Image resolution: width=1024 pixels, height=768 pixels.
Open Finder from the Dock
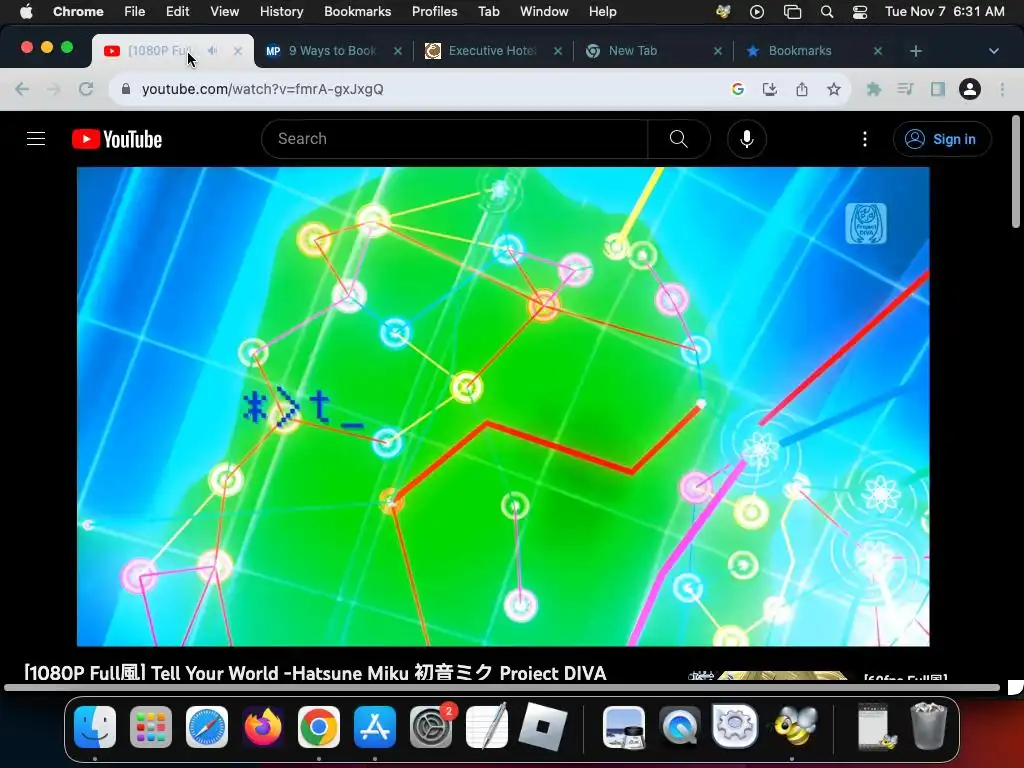95,726
